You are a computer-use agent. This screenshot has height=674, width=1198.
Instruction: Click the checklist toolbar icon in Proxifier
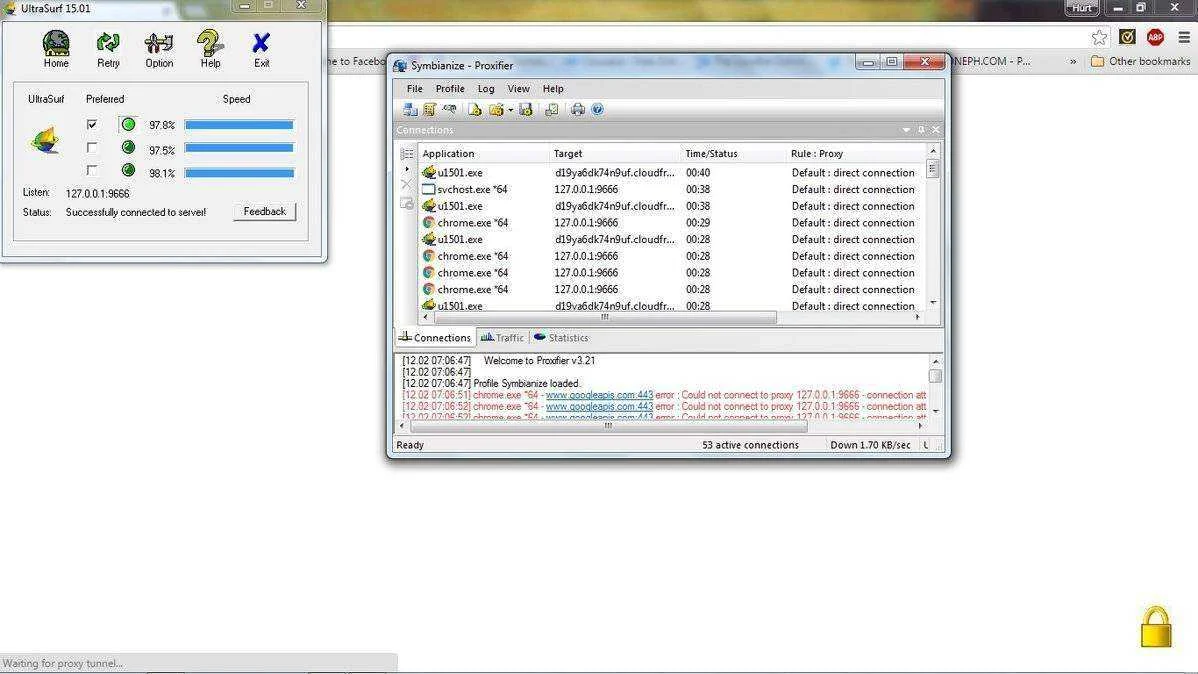(551, 109)
